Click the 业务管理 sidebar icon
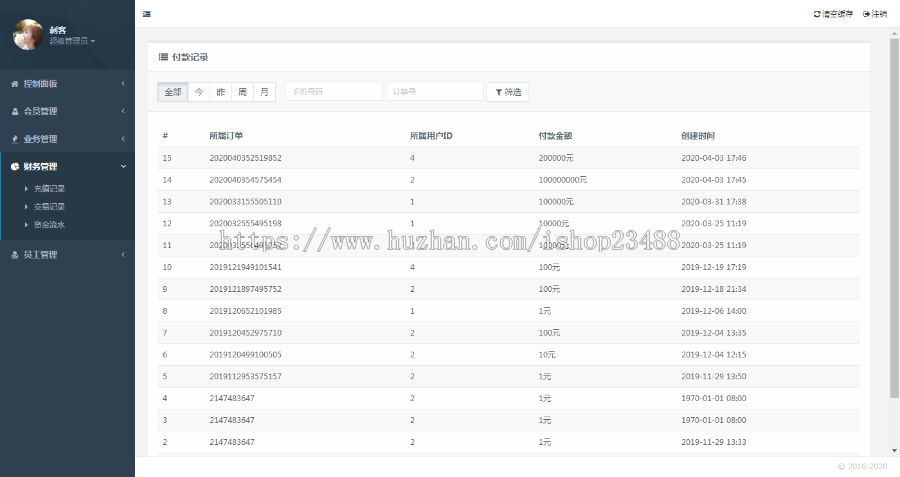This screenshot has width=900, height=477. tap(15, 139)
